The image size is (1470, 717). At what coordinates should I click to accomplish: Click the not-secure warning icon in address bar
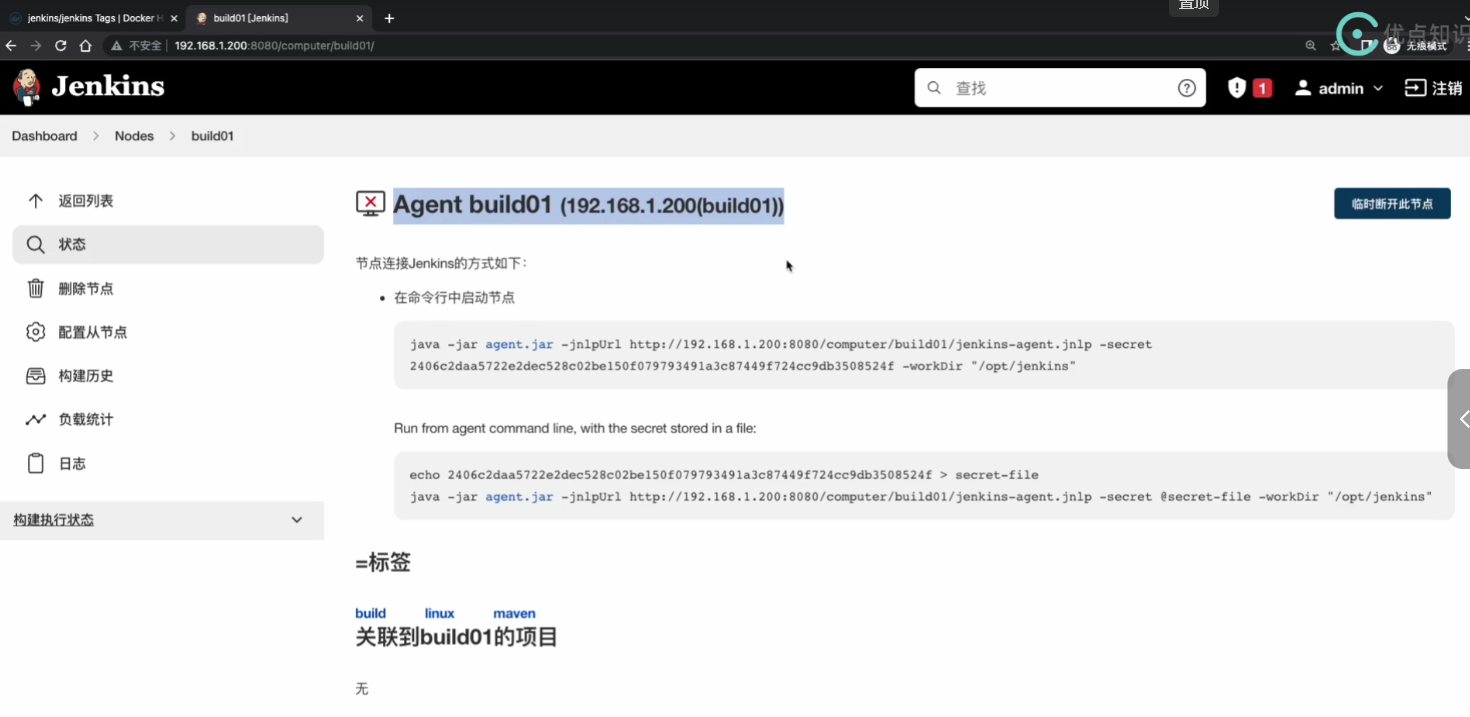point(117,46)
